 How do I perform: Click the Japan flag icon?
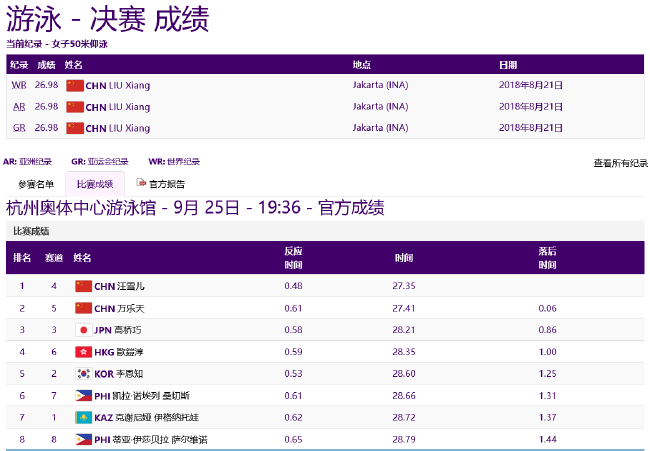(83, 330)
